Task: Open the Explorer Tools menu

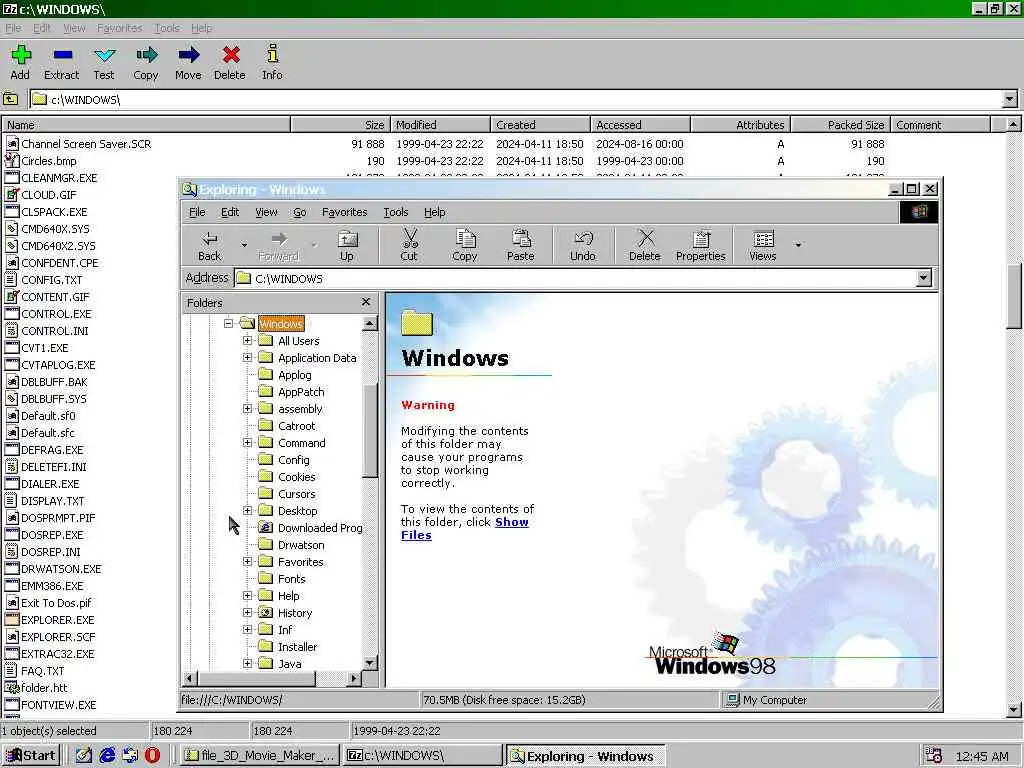Action: [x=396, y=212]
